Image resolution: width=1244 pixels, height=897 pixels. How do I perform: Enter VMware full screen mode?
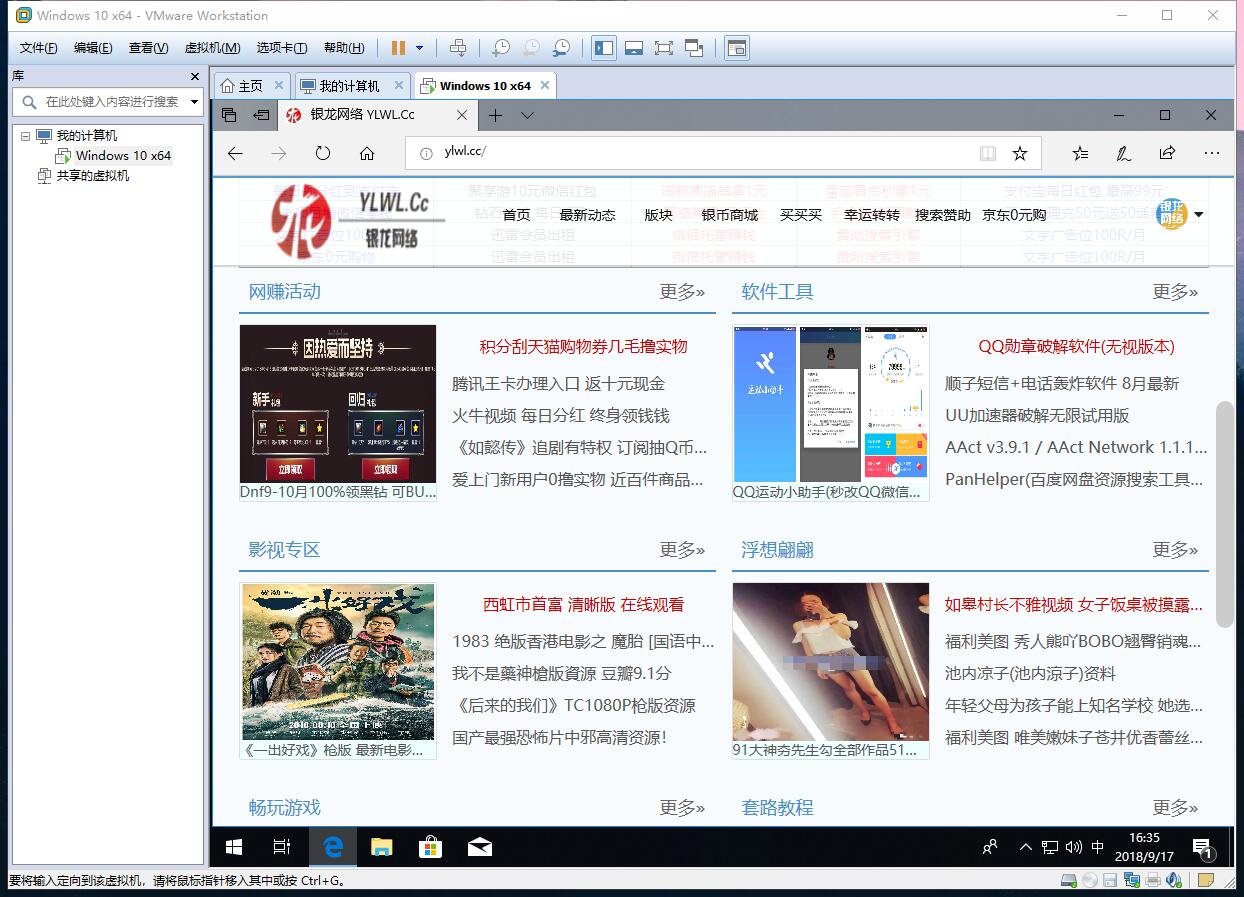tap(663, 48)
